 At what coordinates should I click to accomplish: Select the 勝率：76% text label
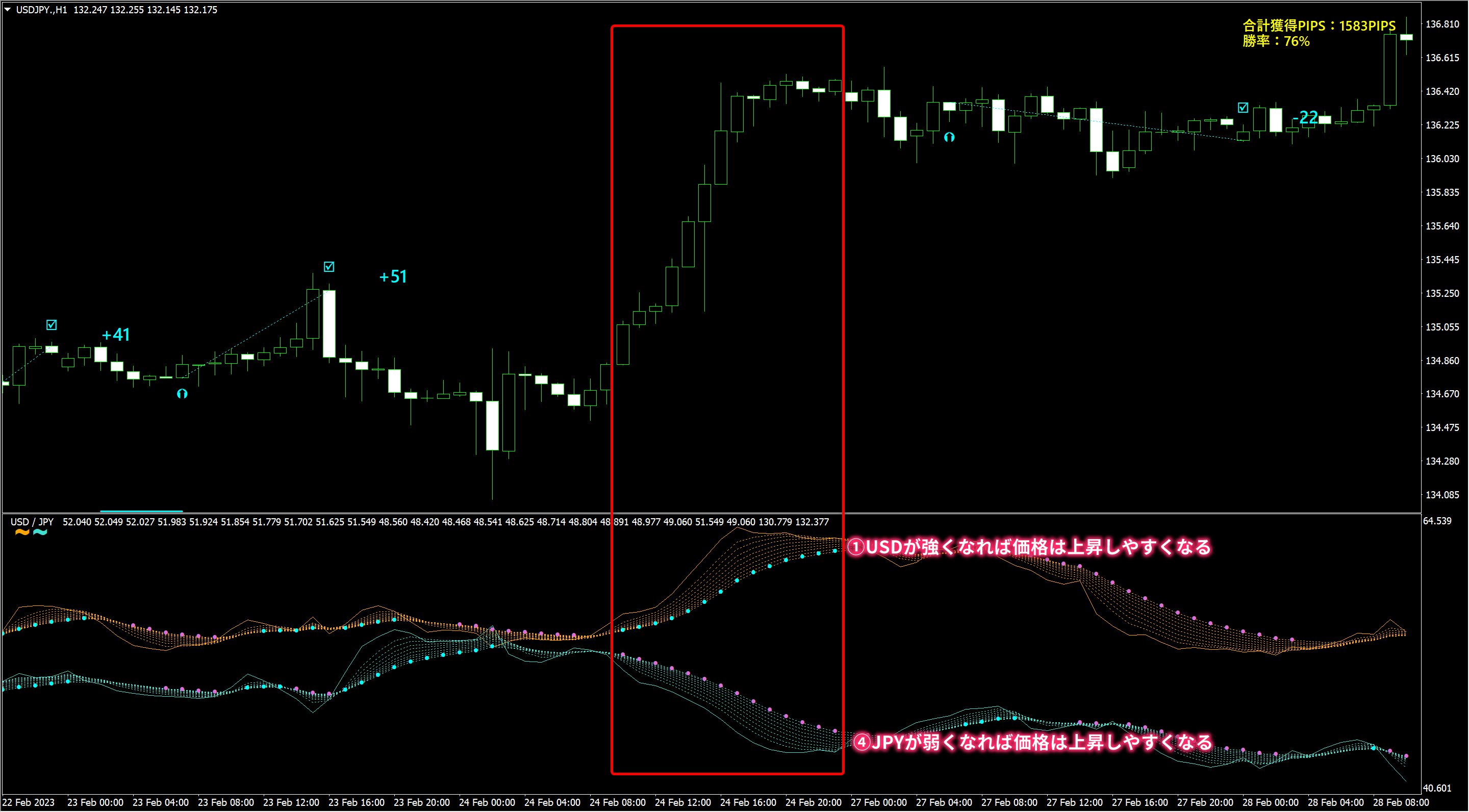pos(1276,41)
